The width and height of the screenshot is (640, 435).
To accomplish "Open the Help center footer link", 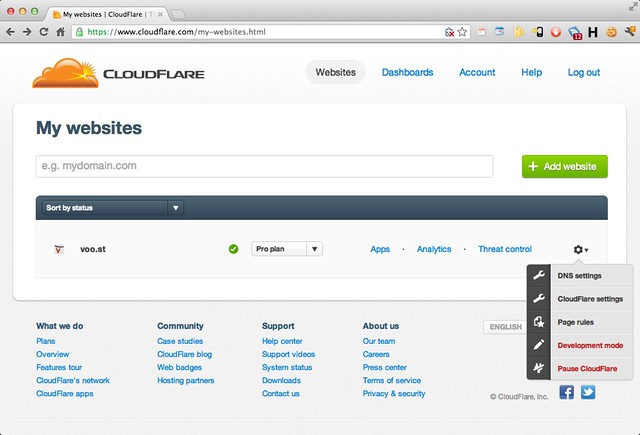I will pyautogui.click(x=282, y=341).
